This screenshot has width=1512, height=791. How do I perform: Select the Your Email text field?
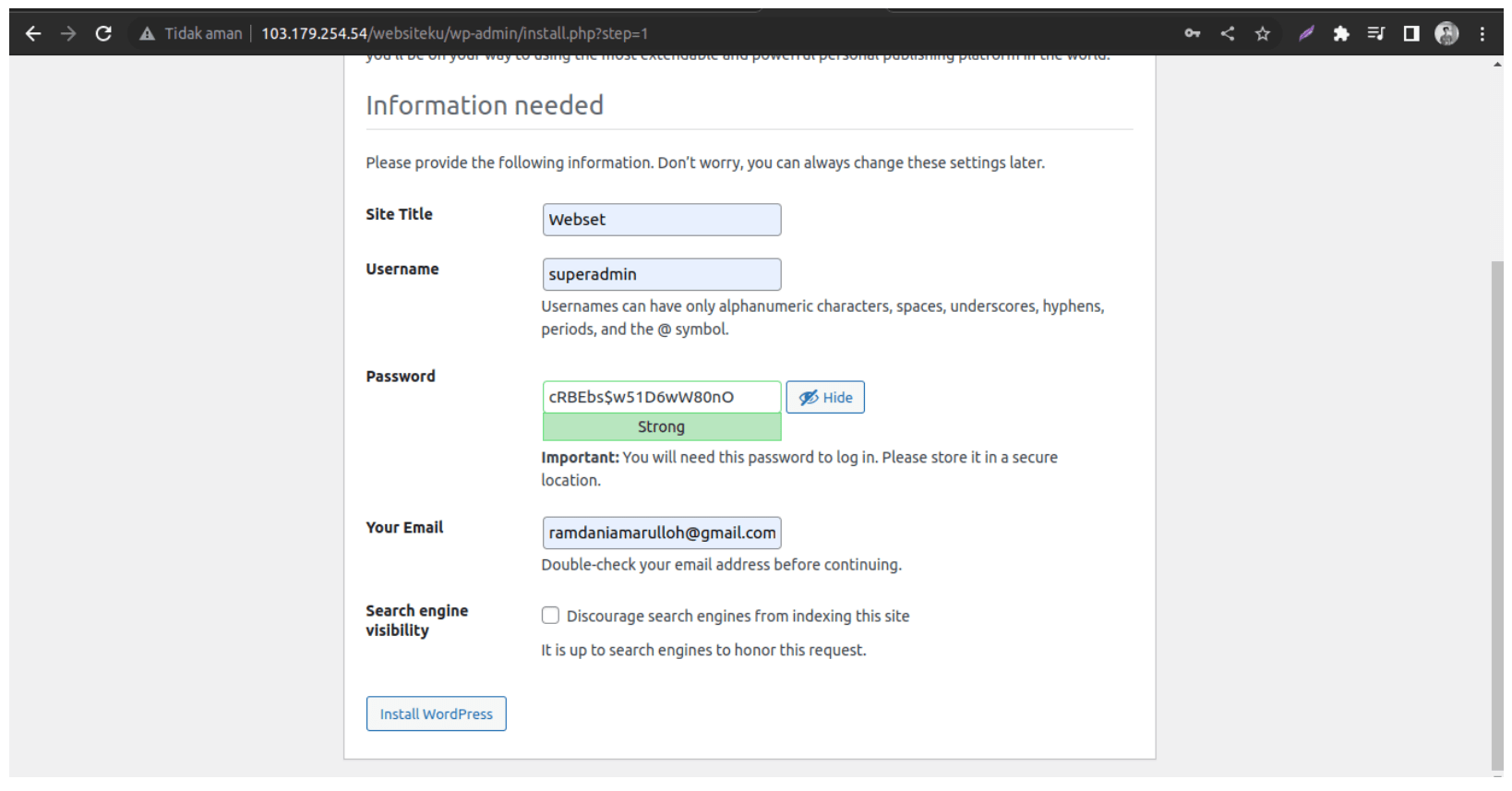661,533
